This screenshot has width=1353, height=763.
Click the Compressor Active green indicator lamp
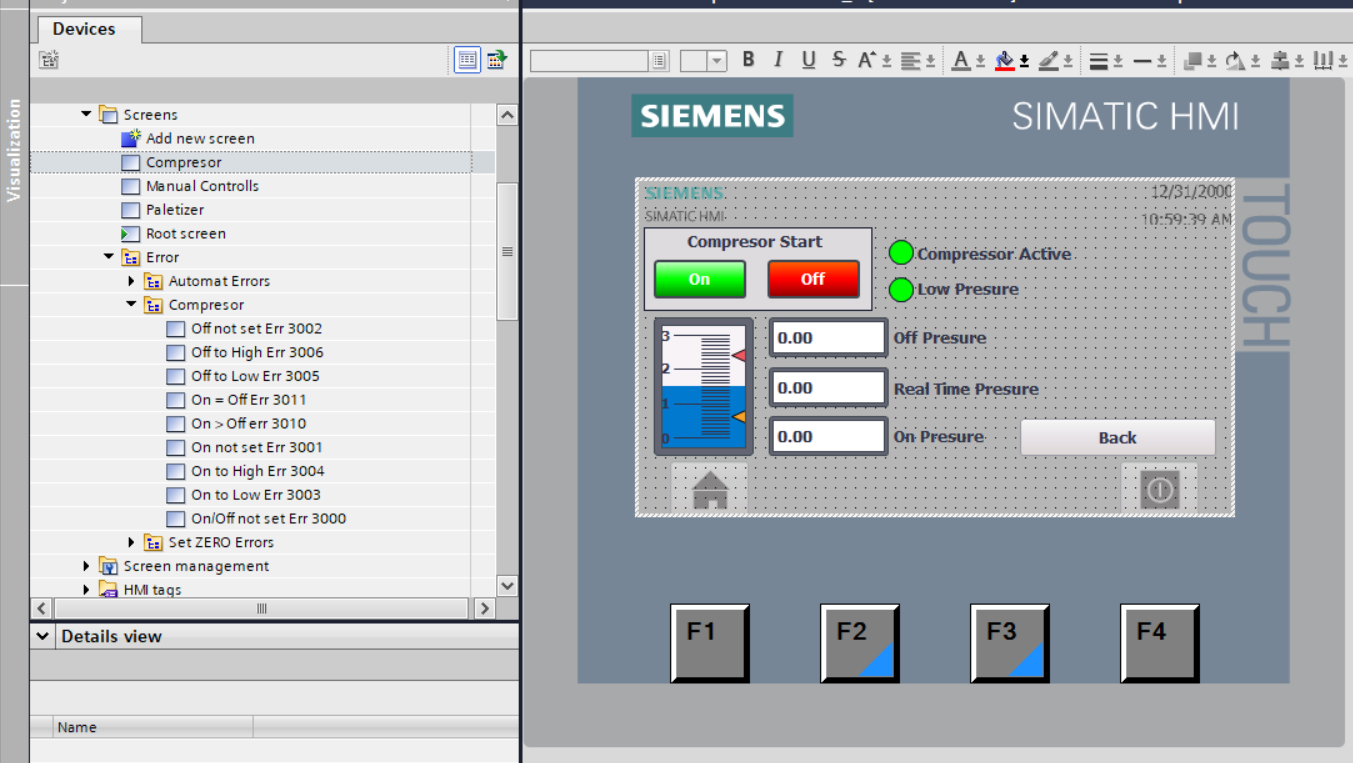point(901,253)
